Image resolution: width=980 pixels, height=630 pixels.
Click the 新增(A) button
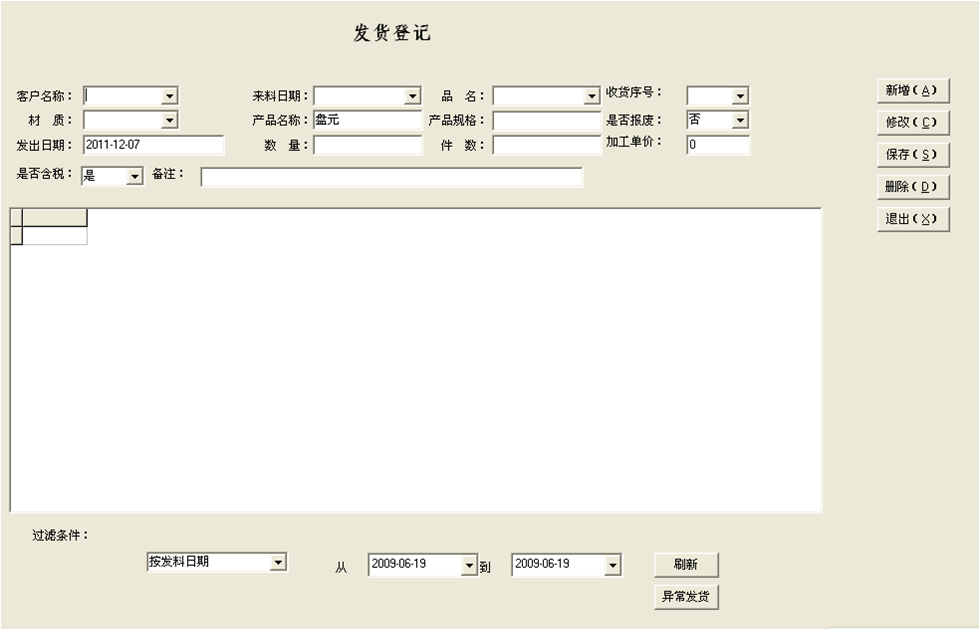912,90
